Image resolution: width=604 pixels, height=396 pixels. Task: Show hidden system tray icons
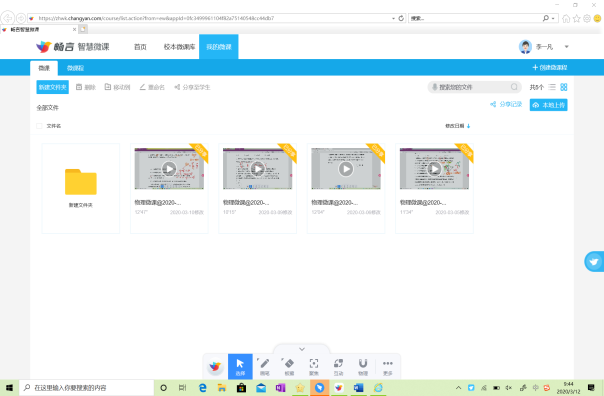click(x=458, y=388)
